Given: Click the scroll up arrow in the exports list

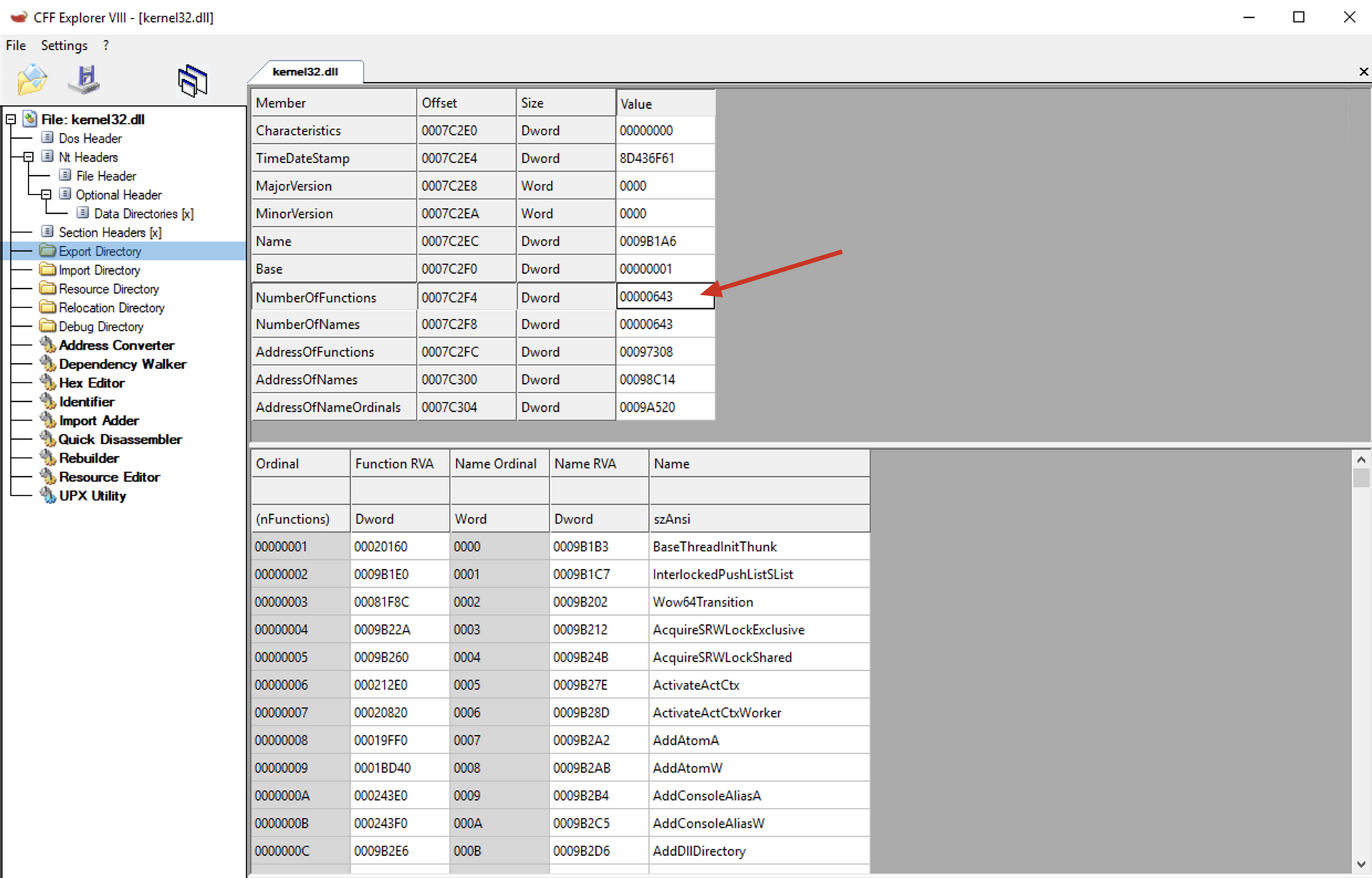Looking at the screenshot, I should coord(1361,460).
